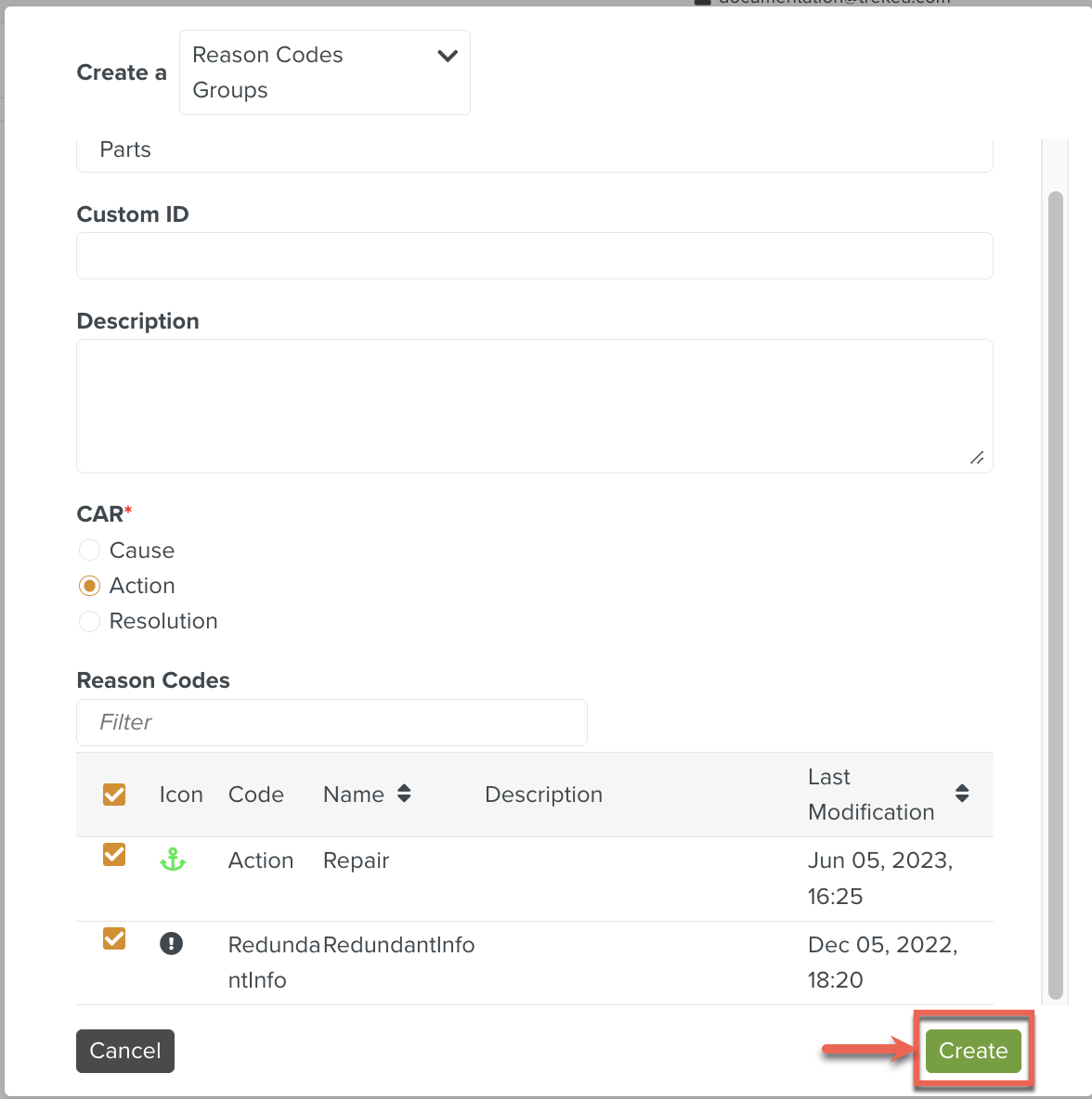Choose the Resolution radio button
Image resolution: width=1092 pixels, height=1099 pixels.
point(89,621)
